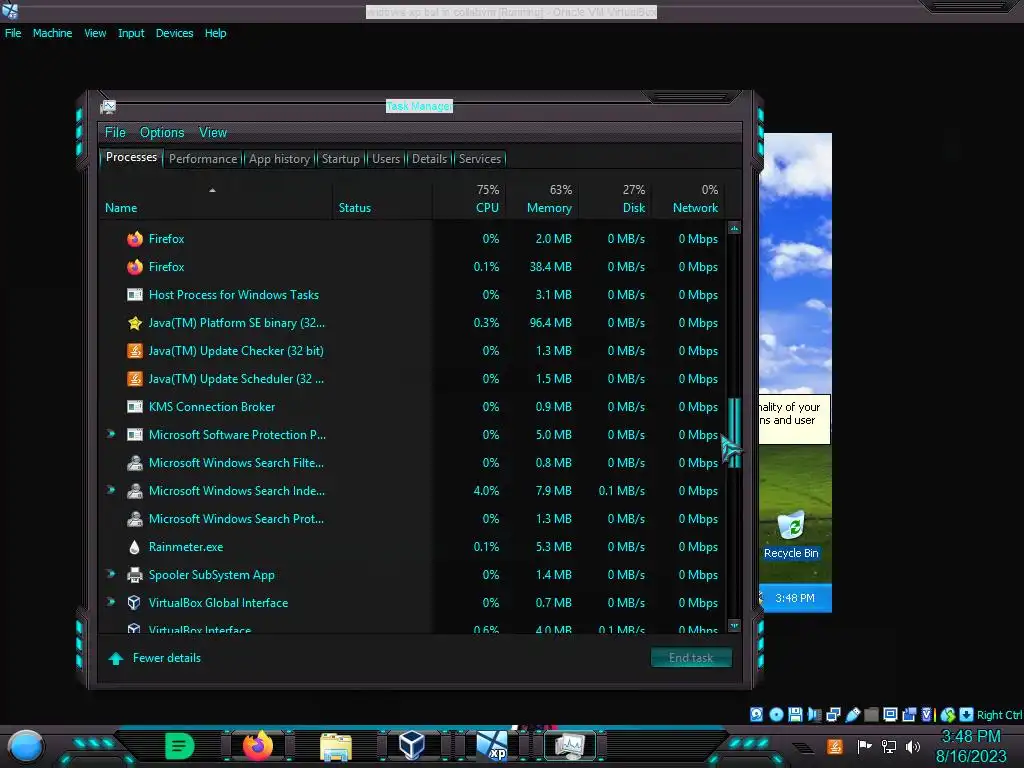The height and width of the screenshot is (768, 1024).
Task: Click the Status column header
Action: (383, 199)
